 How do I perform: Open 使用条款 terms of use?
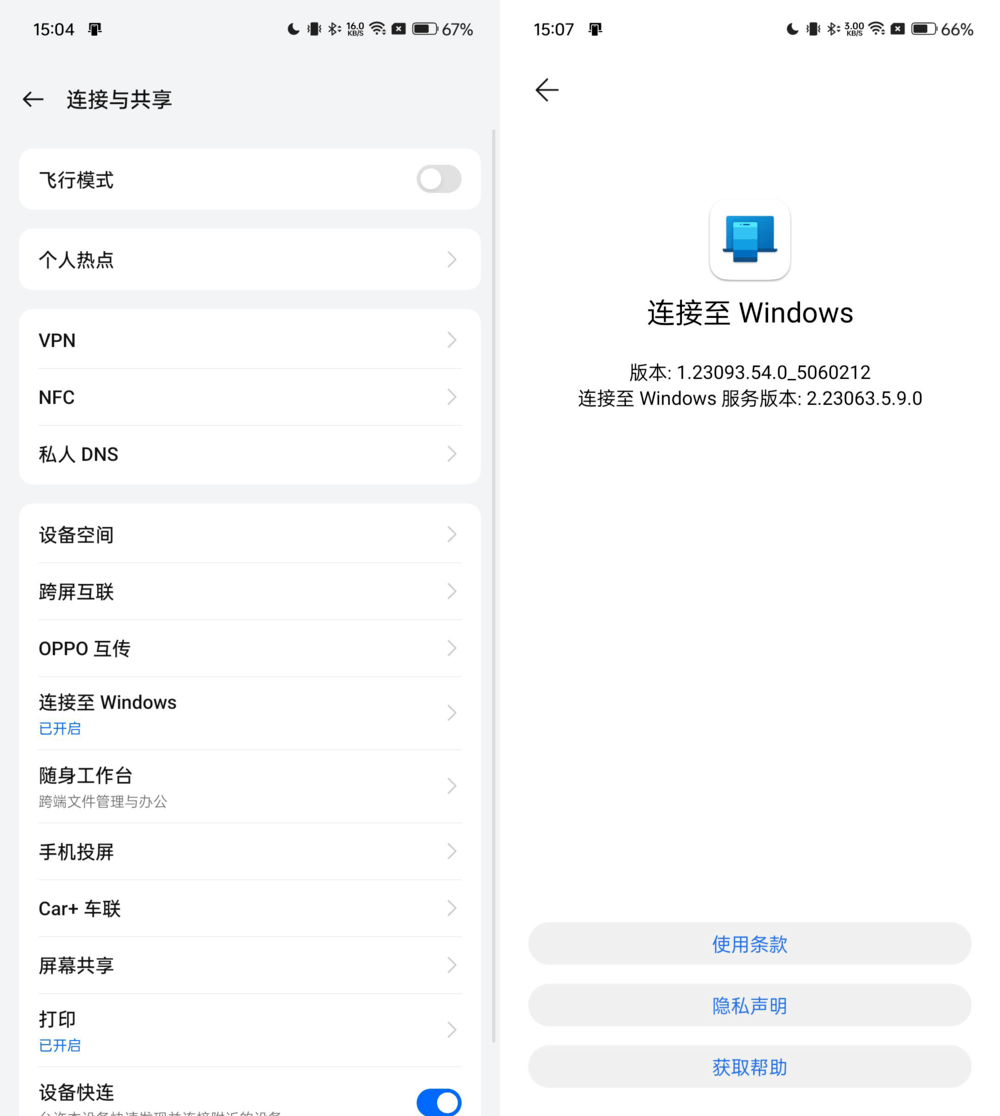click(749, 944)
